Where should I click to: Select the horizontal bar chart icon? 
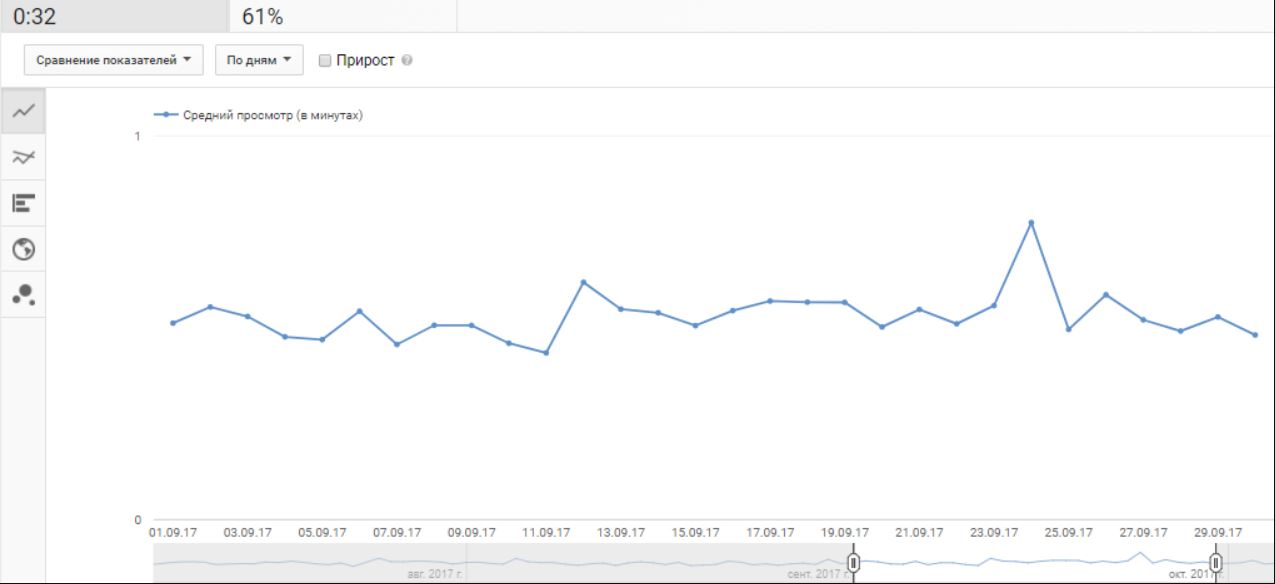(x=23, y=203)
